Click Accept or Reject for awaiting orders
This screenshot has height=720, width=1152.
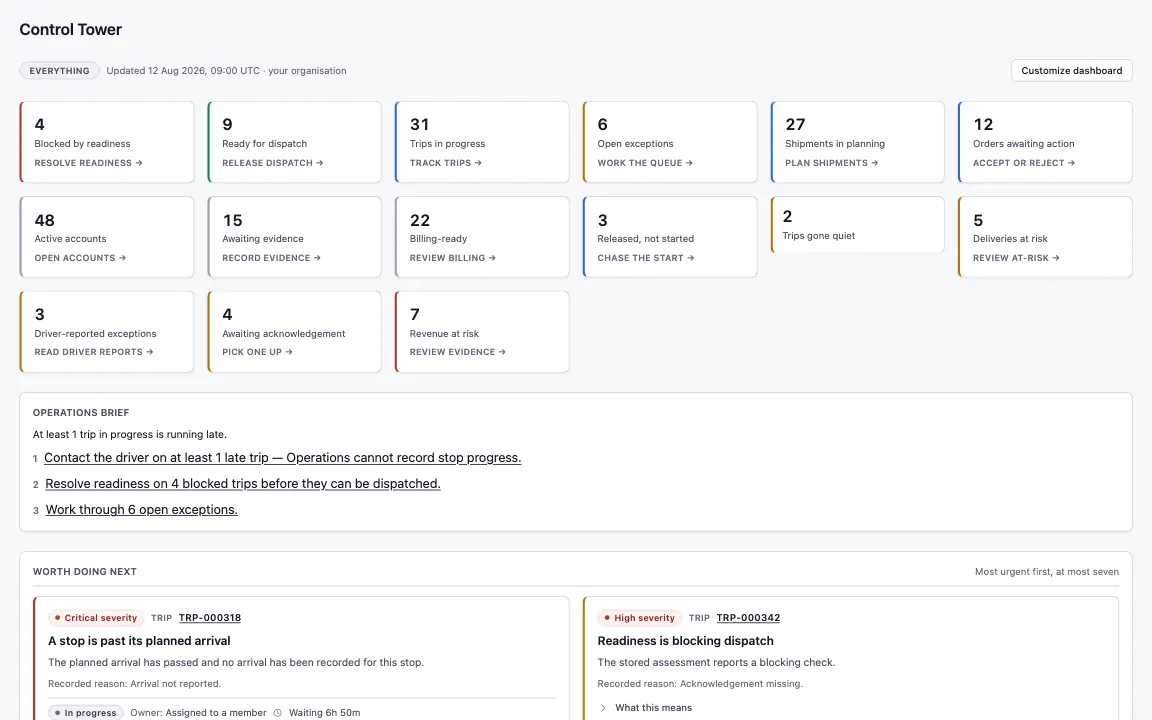(1023, 163)
